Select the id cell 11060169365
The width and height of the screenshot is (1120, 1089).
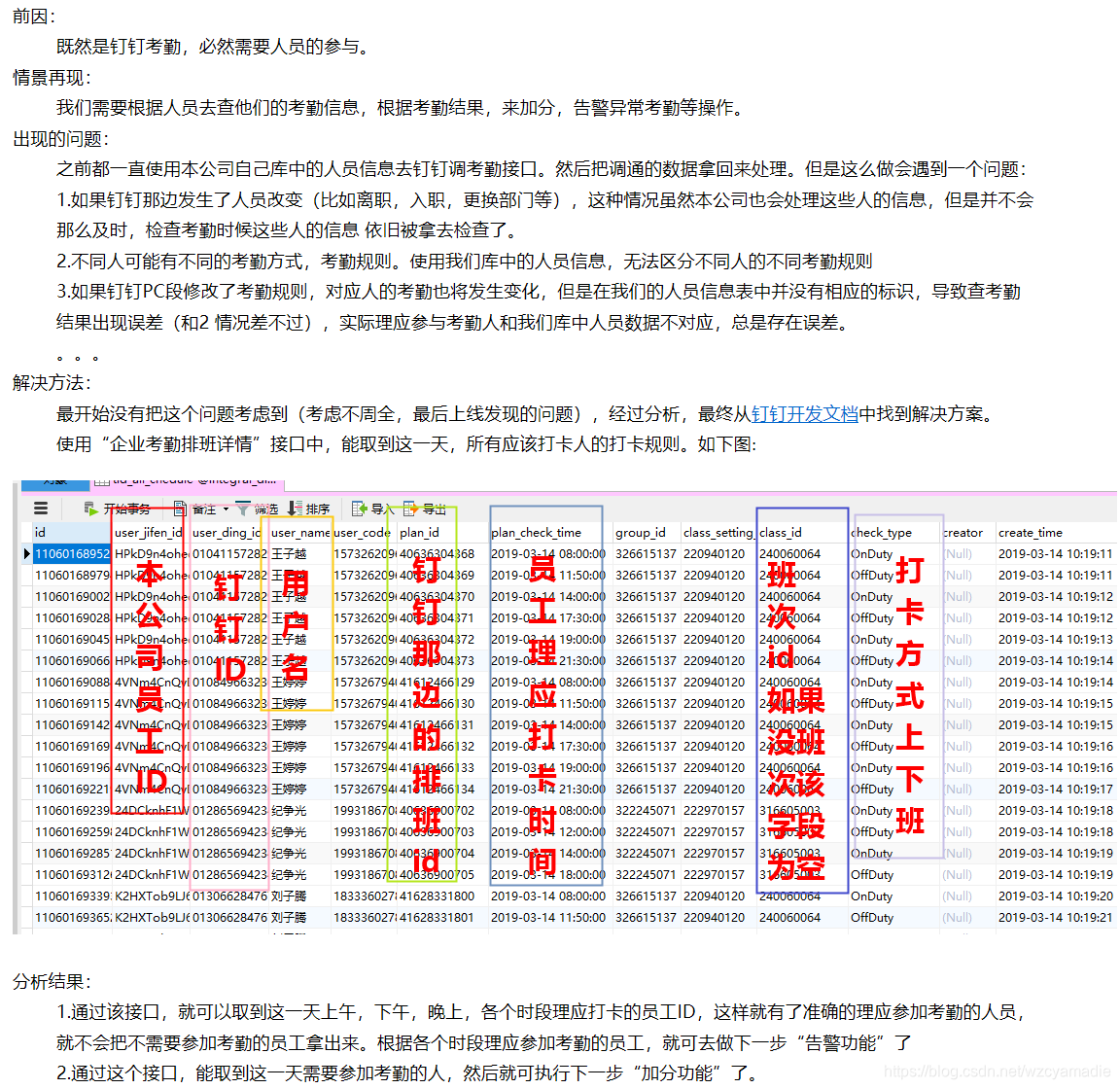pyautogui.click(x=71, y=918)
